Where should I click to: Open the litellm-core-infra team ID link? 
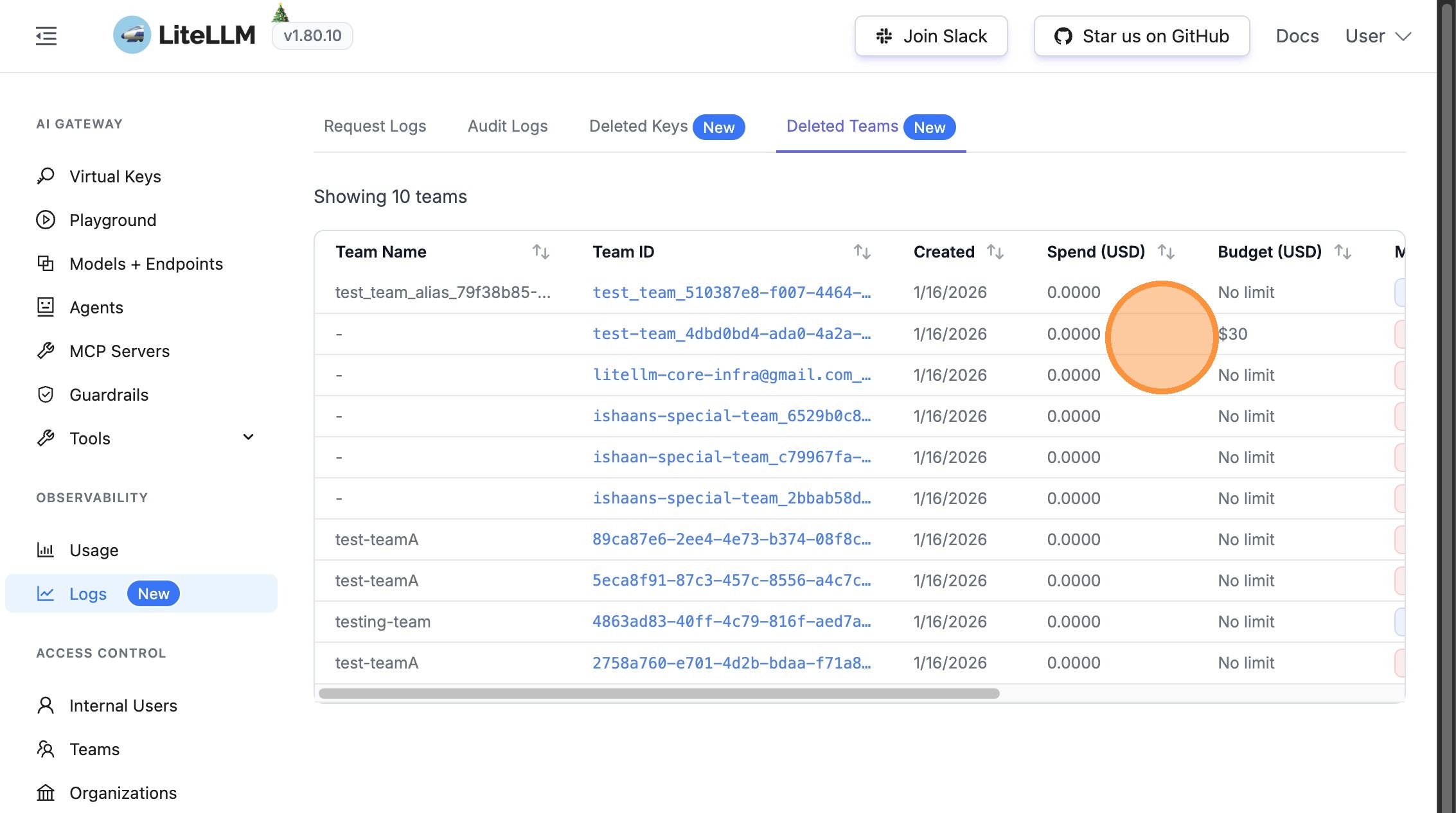(731, 375)
